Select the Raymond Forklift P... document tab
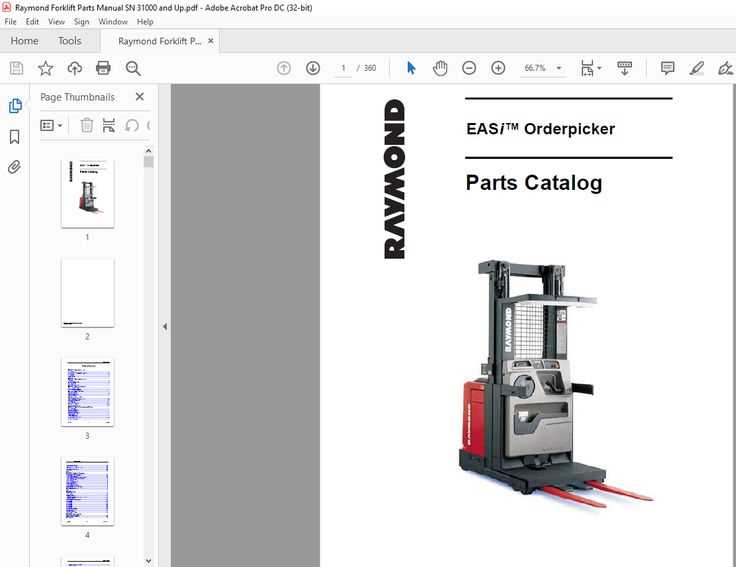 (x=160, y=41)
